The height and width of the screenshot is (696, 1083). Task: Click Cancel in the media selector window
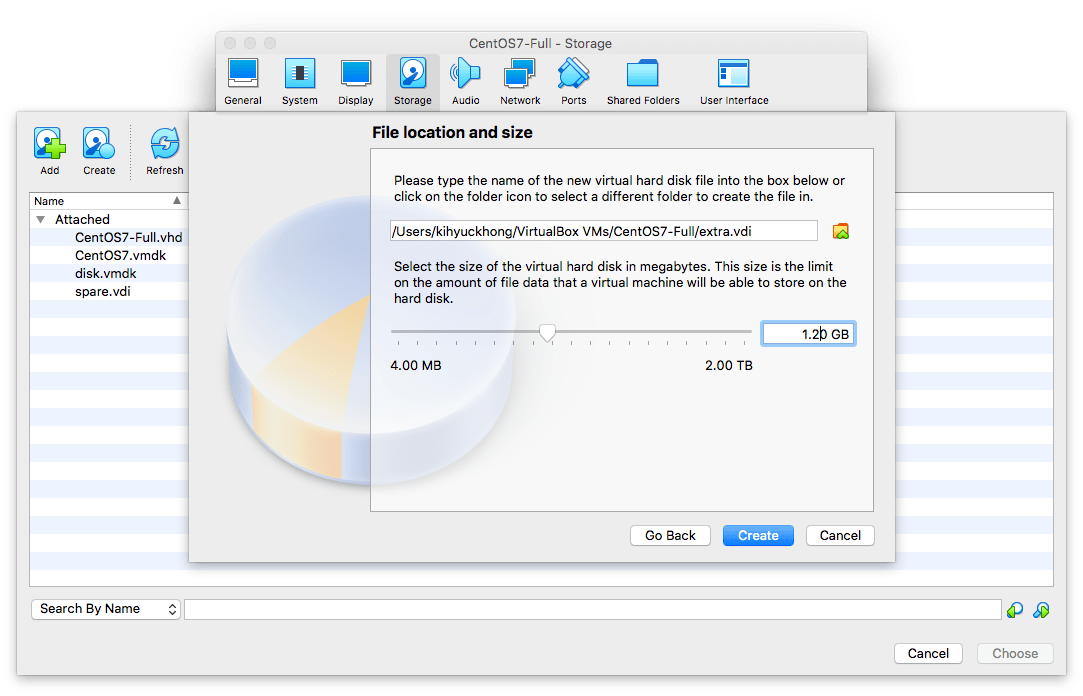928,653
